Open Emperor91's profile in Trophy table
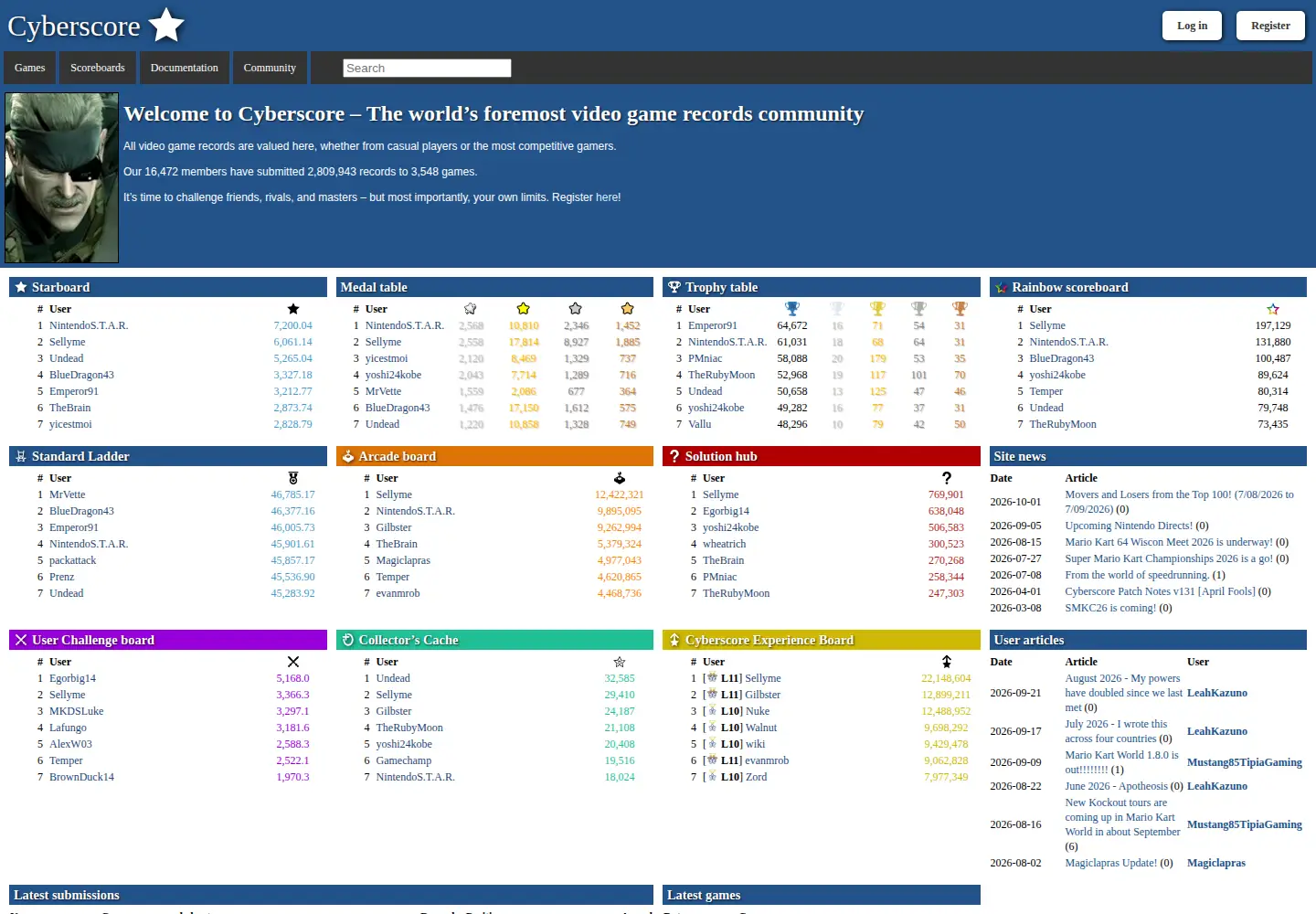The height and width of the screenshot is (914, 1316). pos(713,325)
